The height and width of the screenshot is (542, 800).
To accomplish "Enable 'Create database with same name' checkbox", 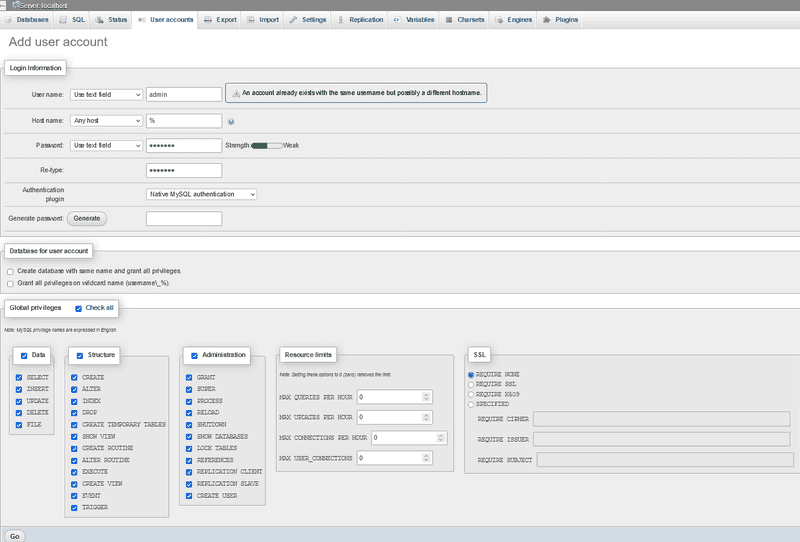I will 10,272.
